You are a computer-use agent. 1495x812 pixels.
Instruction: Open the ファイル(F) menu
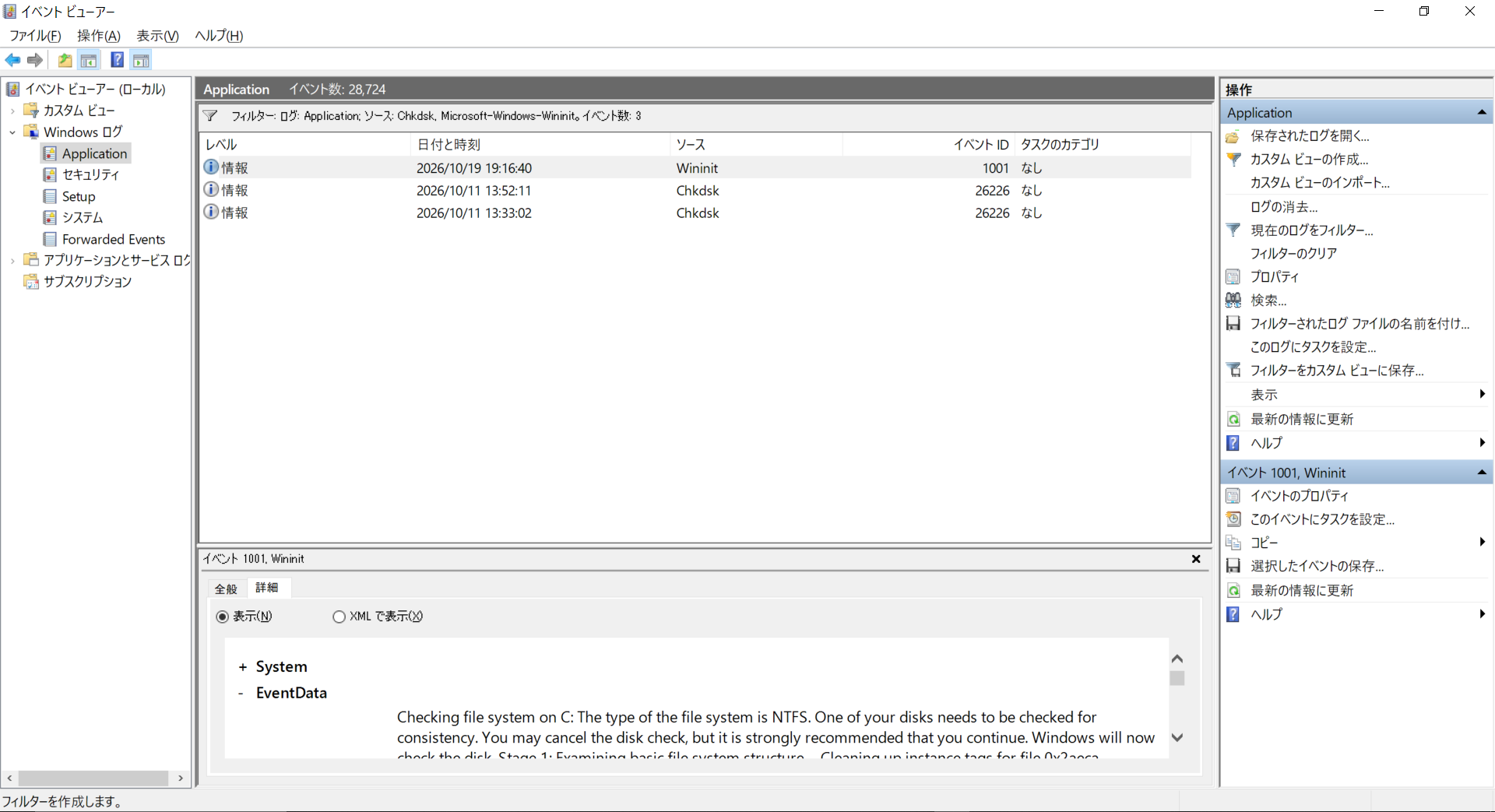click(x=35, y=36)
